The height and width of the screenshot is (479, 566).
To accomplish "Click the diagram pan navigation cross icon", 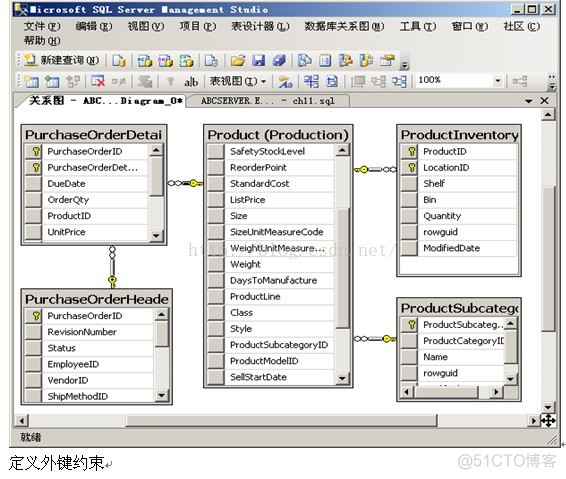I will click(548, 421).
